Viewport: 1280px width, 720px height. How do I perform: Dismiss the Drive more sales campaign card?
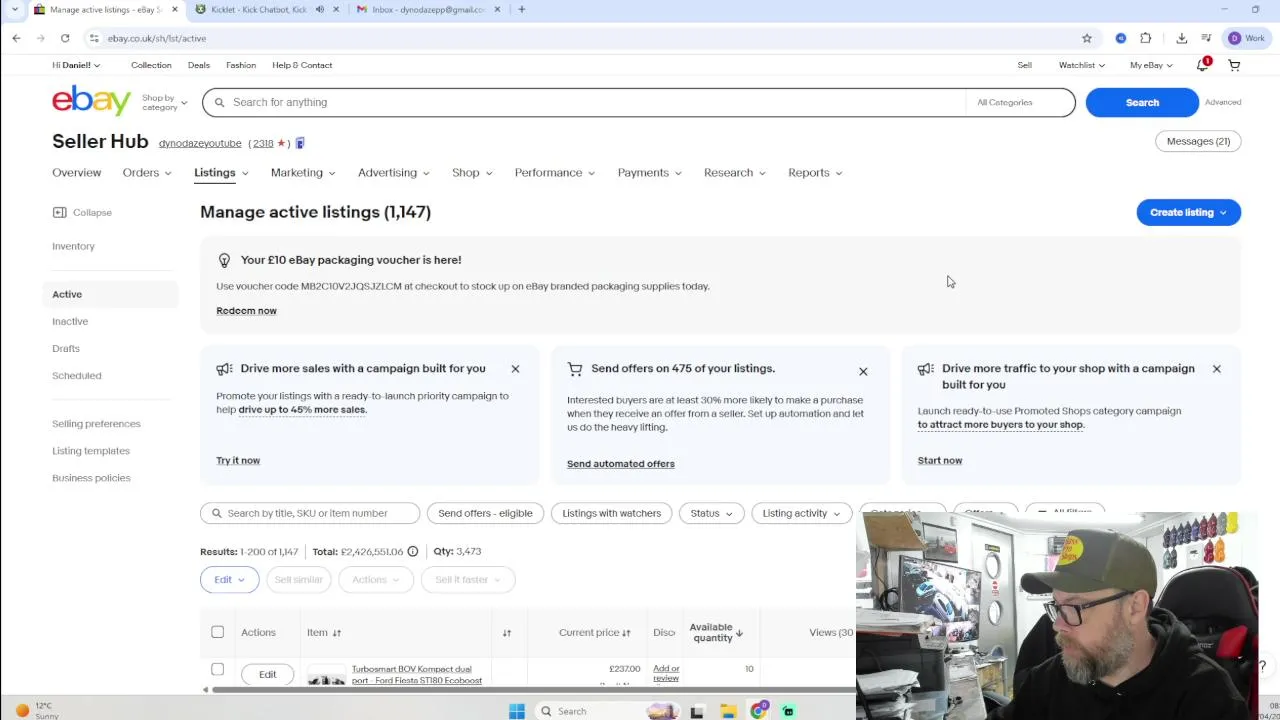[515, 369]
